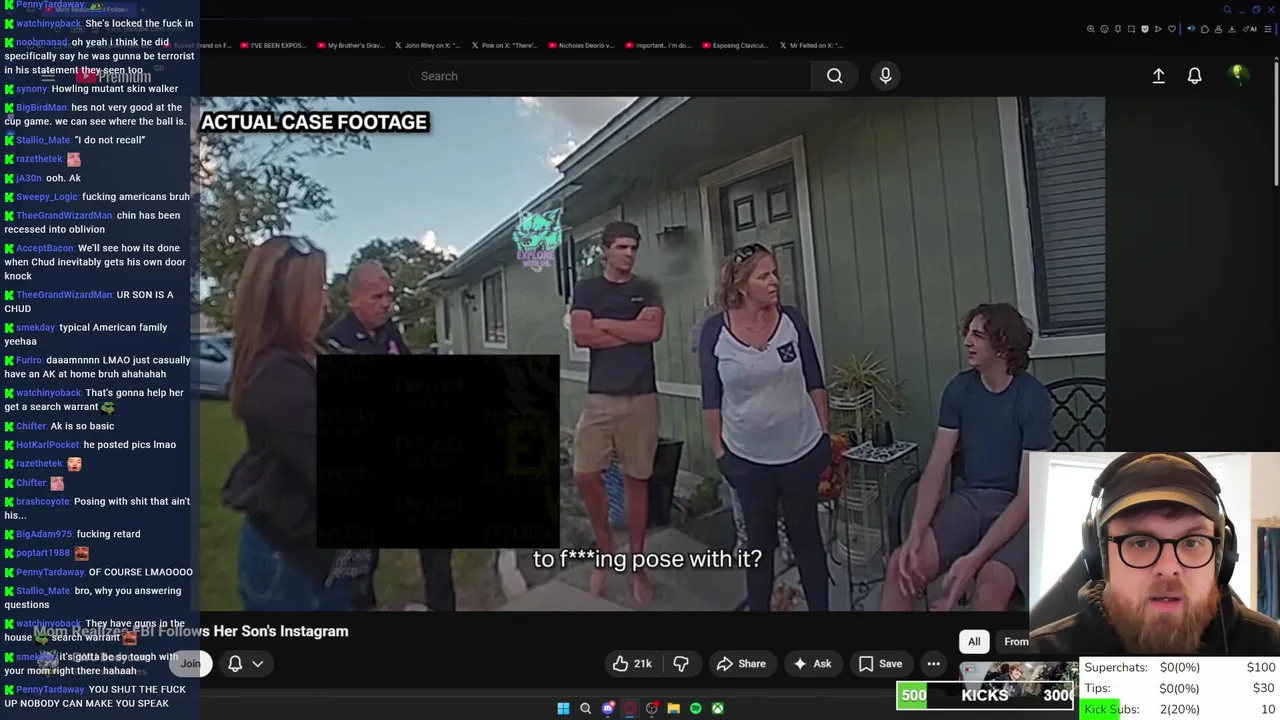Click chat username 'AcceptBacon'

pyautogui.click(x=45, y=248)
